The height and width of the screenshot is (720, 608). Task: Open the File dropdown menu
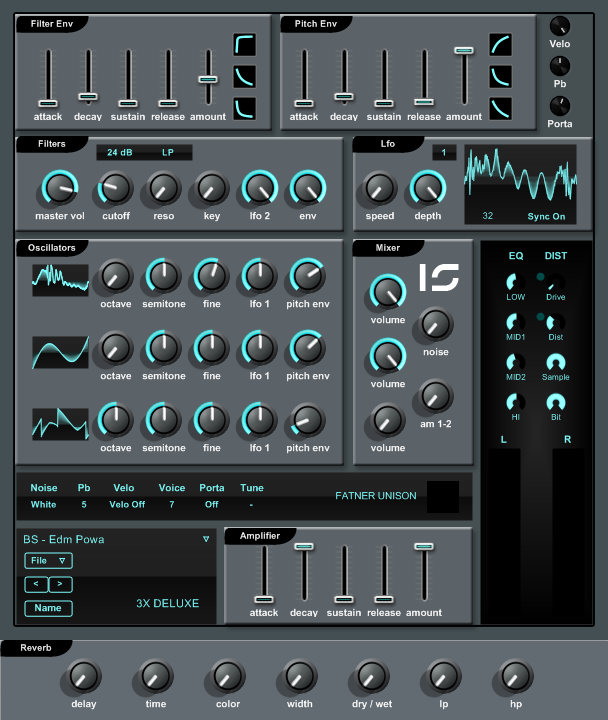coord(48,561)
